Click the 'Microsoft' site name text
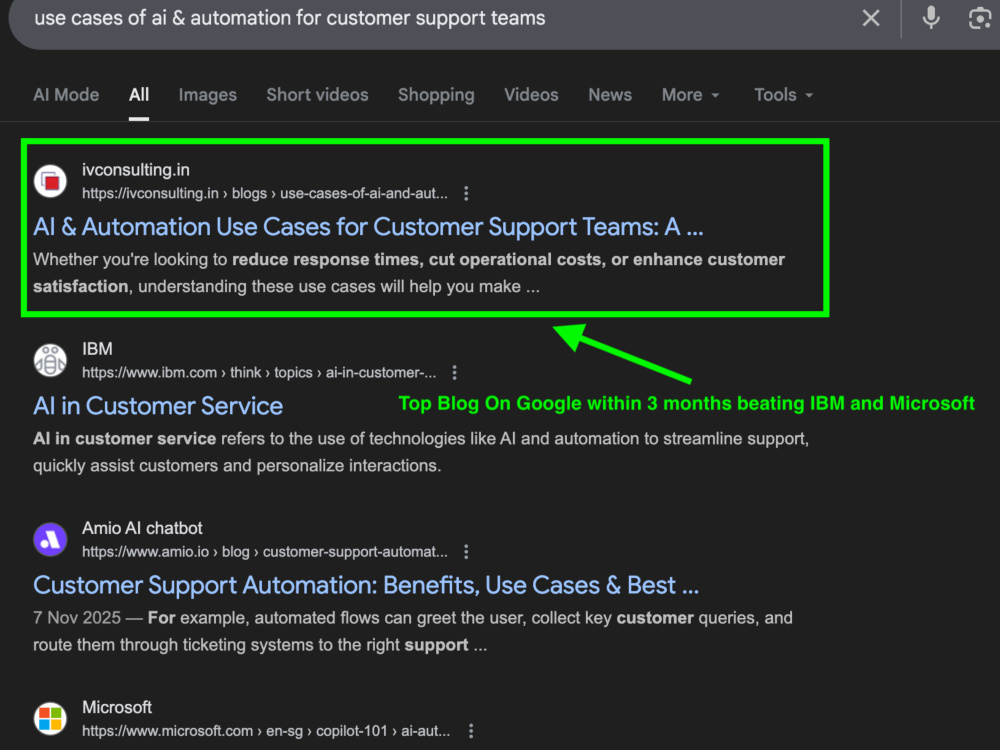The width and height of the screenshot is (1000, 750). (117, 707)
